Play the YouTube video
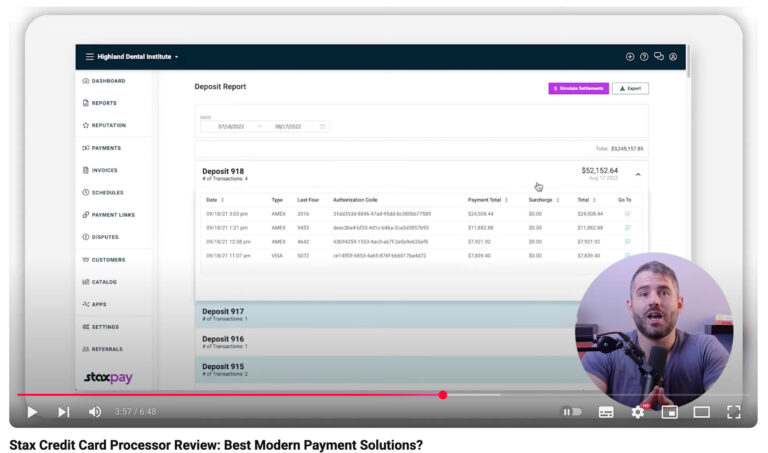The height and width of the screenshot is (453, 768). tap(32, 412)
